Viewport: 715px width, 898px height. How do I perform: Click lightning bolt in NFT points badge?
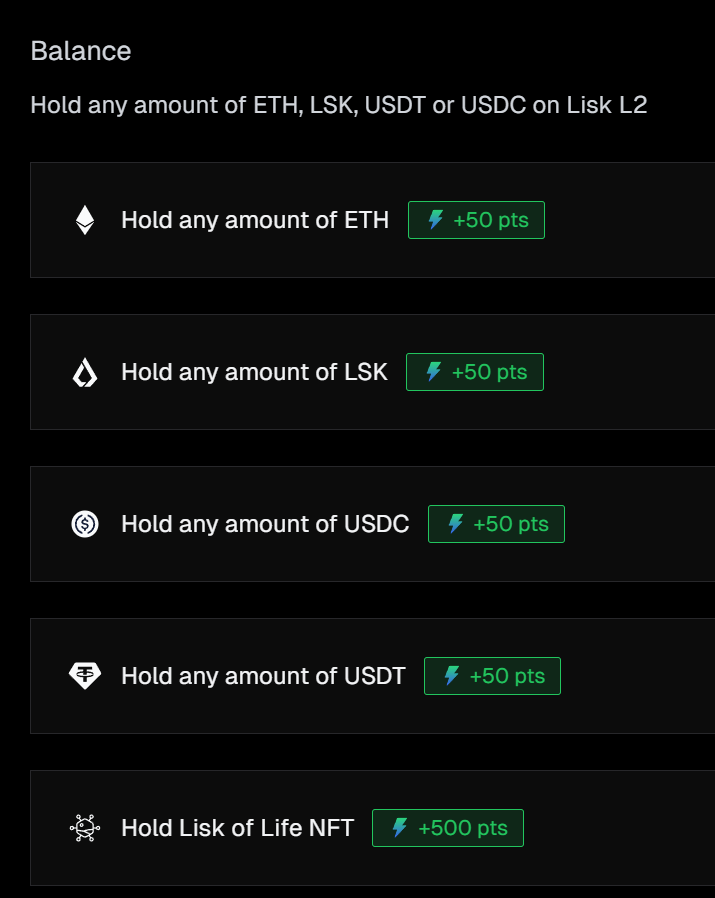tap(399, 828)
